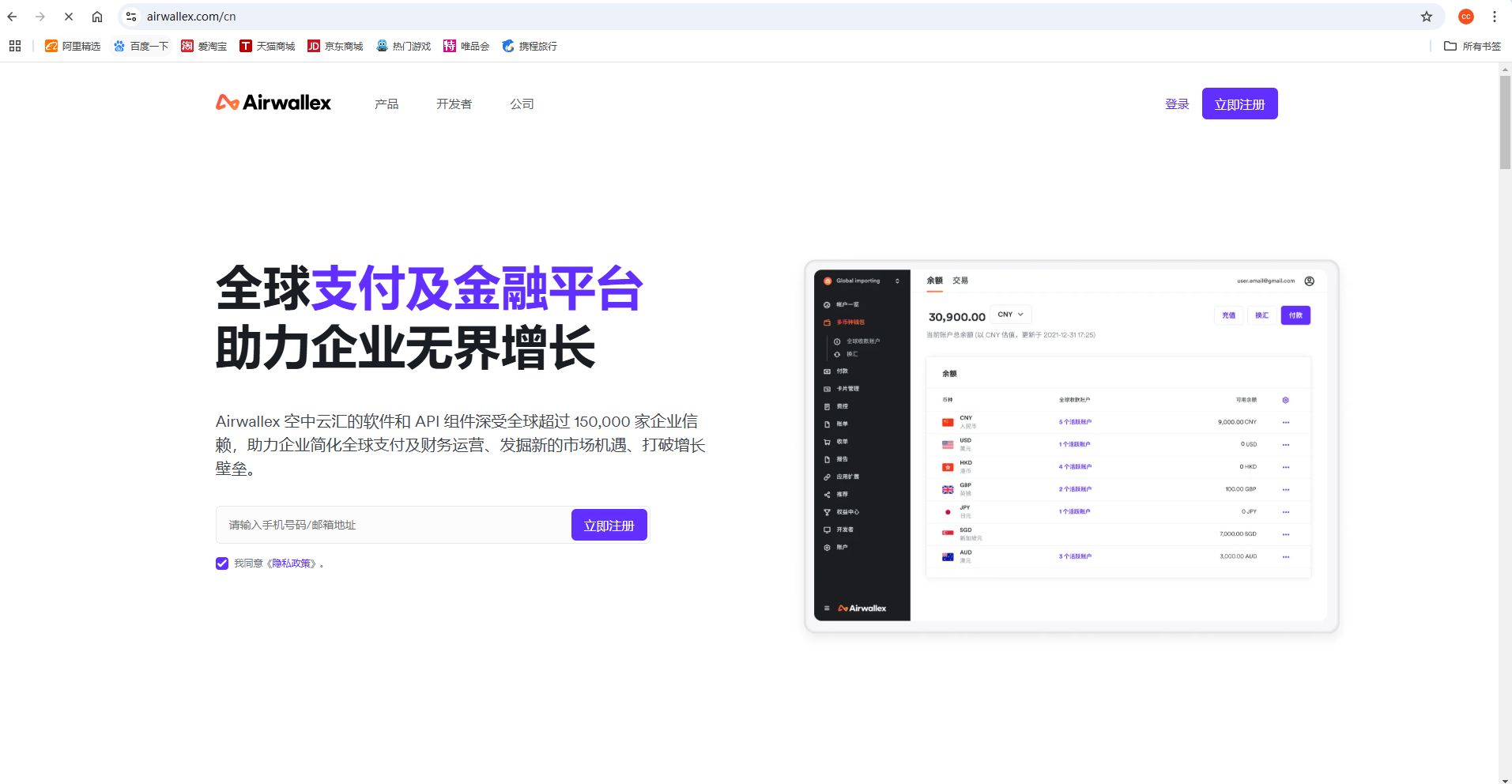The height and width of the screenshot is (784, 1512).
Task: Open the 百度一下 bookmark
Action: coord(141,46)
